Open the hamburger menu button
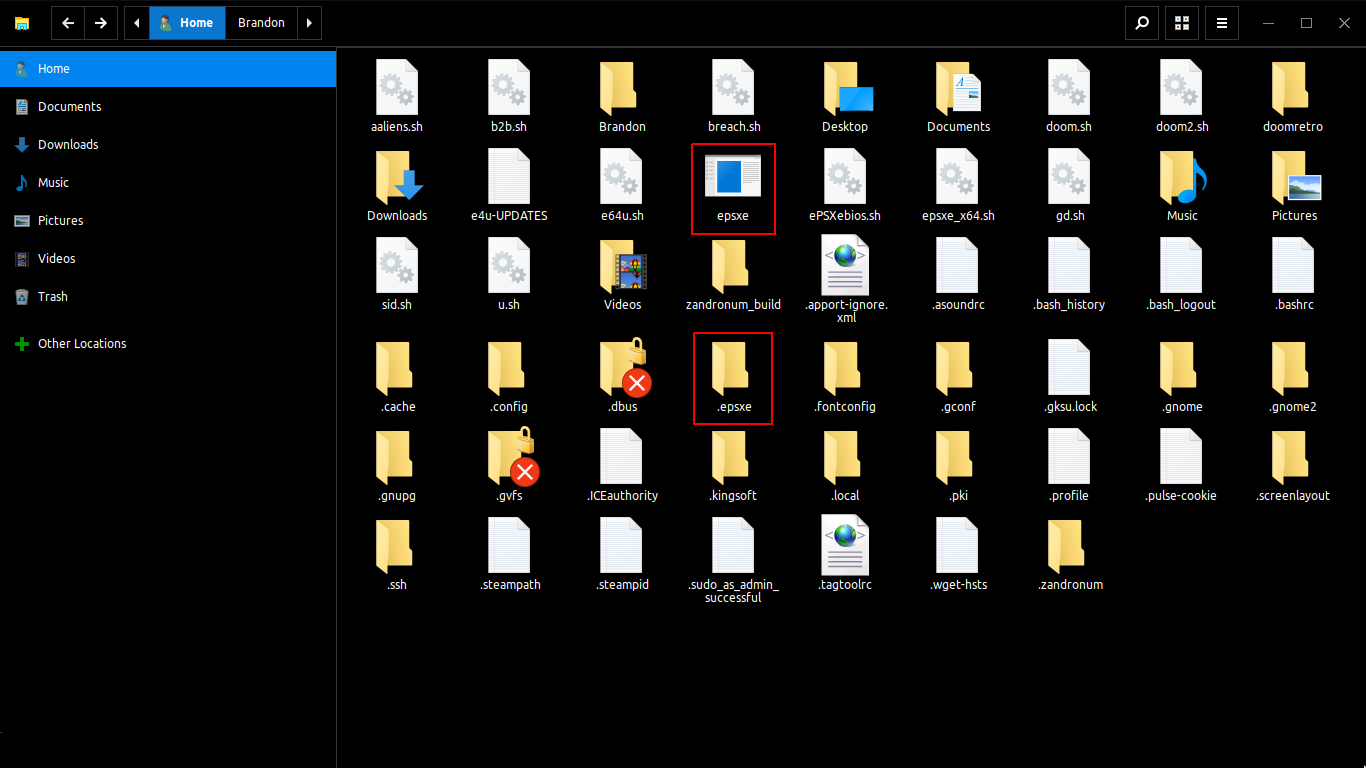Screen dimensions: 1366x768 tap(1222, 22)
